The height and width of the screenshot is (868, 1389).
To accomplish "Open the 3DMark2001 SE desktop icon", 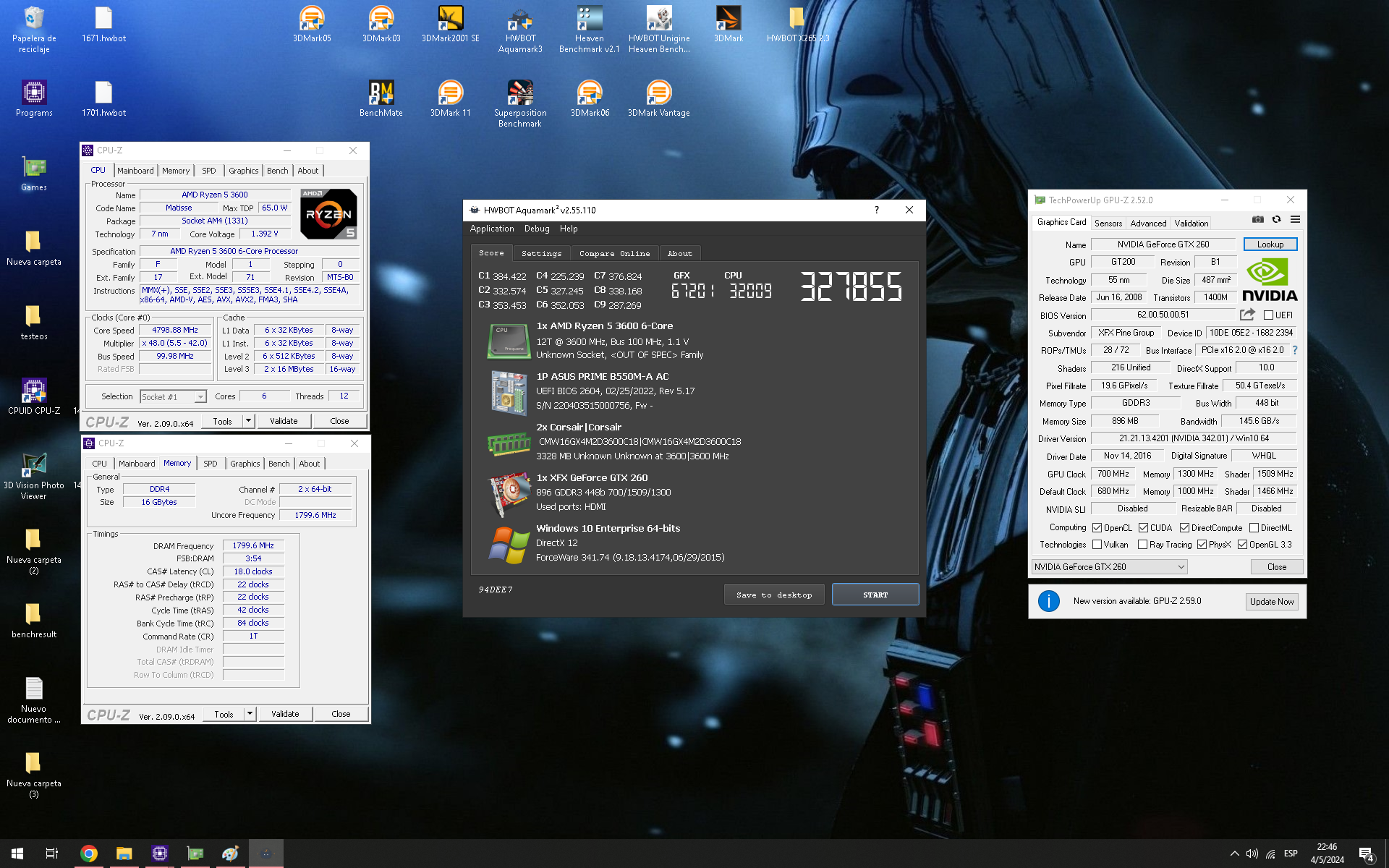I will [x=450, y=24].
